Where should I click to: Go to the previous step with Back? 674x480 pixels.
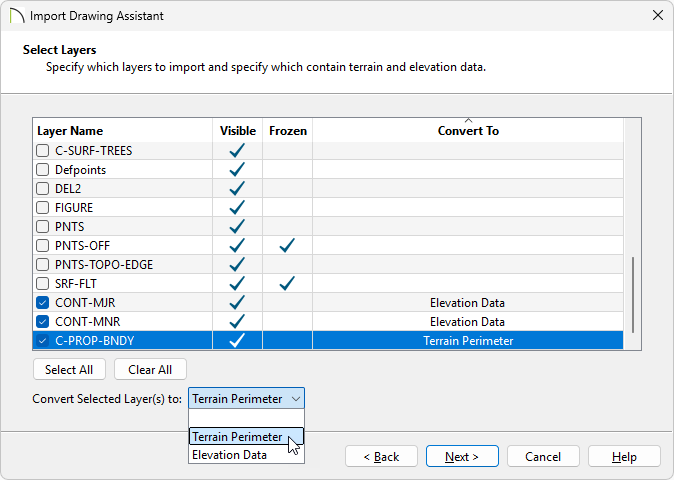[381, 456]
